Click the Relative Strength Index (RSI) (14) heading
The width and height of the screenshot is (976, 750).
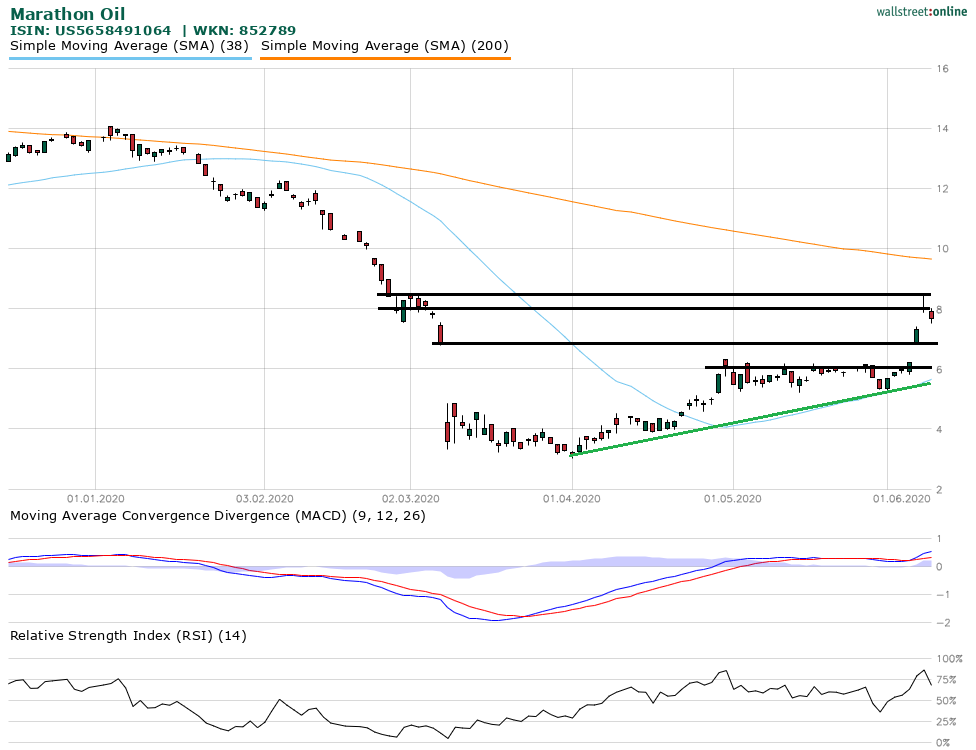pos(128,635)
